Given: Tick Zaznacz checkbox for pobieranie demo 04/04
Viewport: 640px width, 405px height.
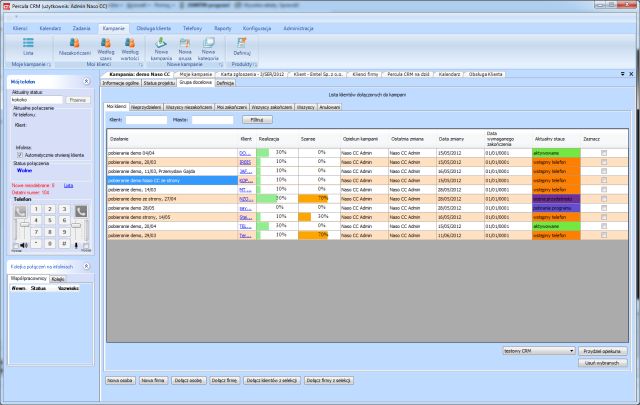Looking at the screenshot, I should [604, 153].
